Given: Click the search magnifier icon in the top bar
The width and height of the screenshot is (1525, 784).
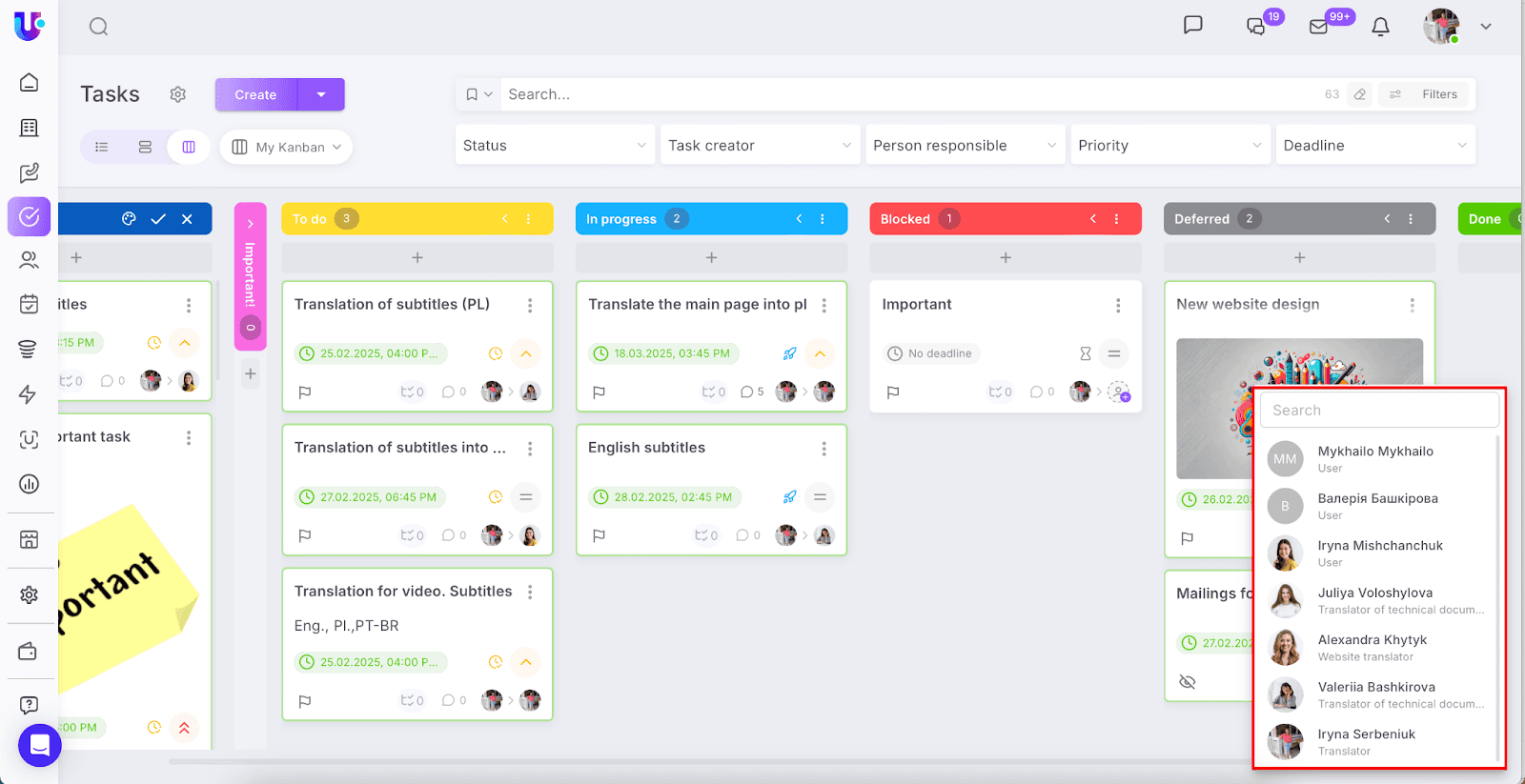Looking at the screenshot, I should [98, 27].
